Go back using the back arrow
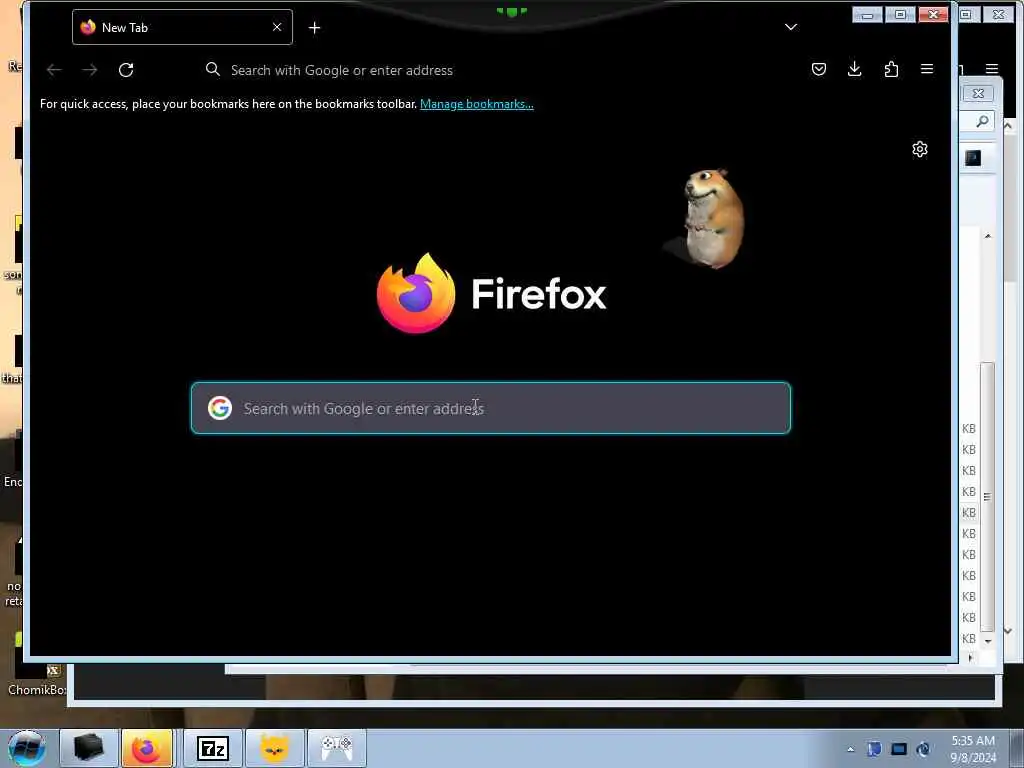Image resolution: width=1024 pixels, height=768 pixels. coord(54,70)
